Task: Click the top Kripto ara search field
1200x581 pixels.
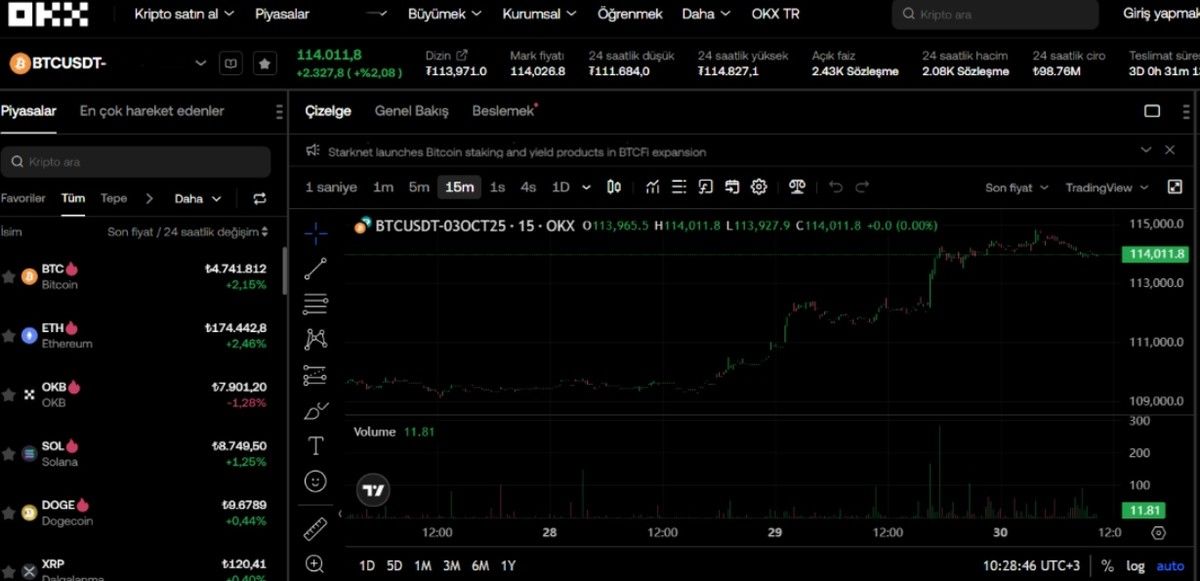Action: [x=995, y=14]
